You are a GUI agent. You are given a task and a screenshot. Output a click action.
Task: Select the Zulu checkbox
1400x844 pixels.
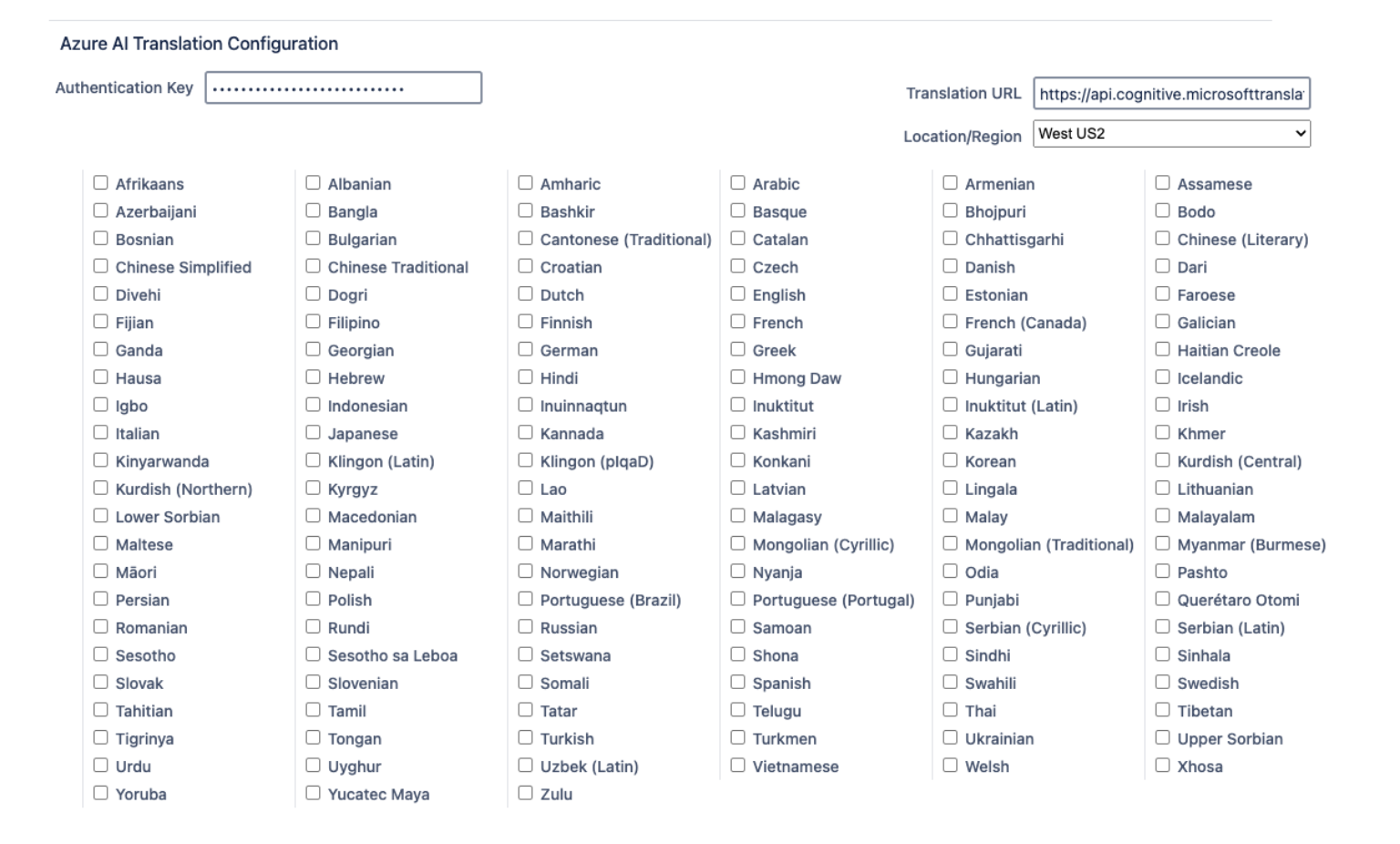tap(526, 793)
